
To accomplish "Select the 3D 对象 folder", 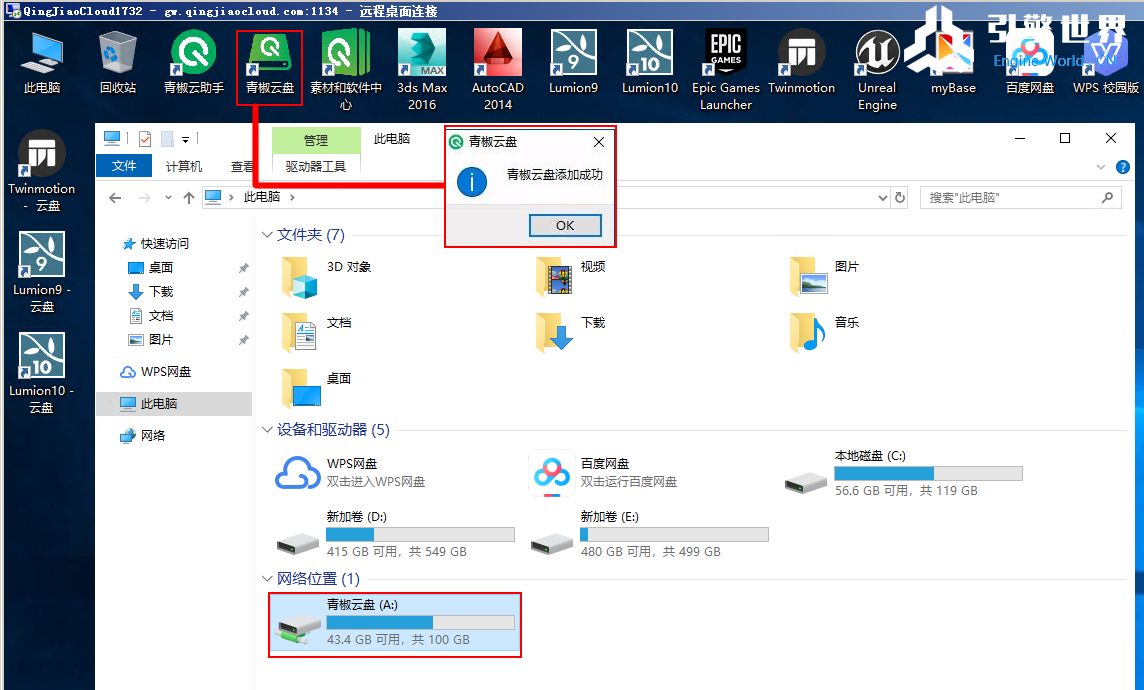I will 326,278.
